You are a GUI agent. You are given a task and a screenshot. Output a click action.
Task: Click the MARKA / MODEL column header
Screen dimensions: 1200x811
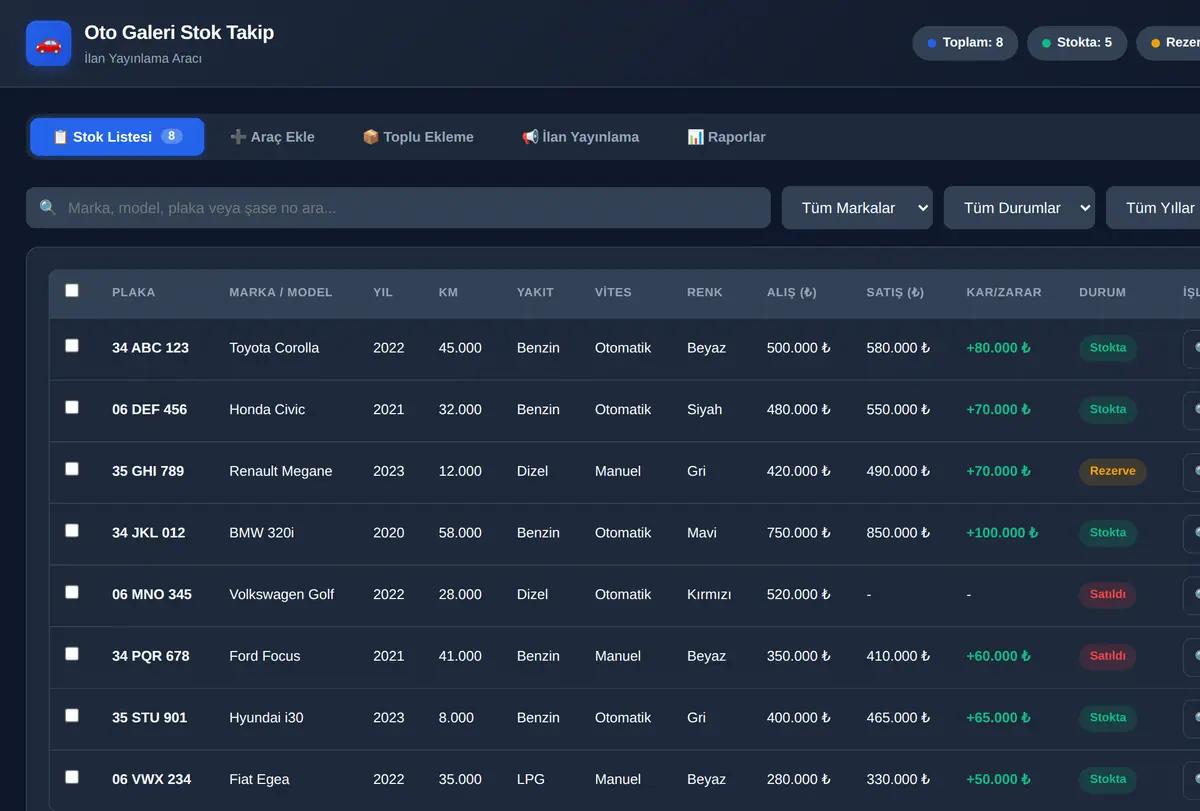(x=281, y=292)
